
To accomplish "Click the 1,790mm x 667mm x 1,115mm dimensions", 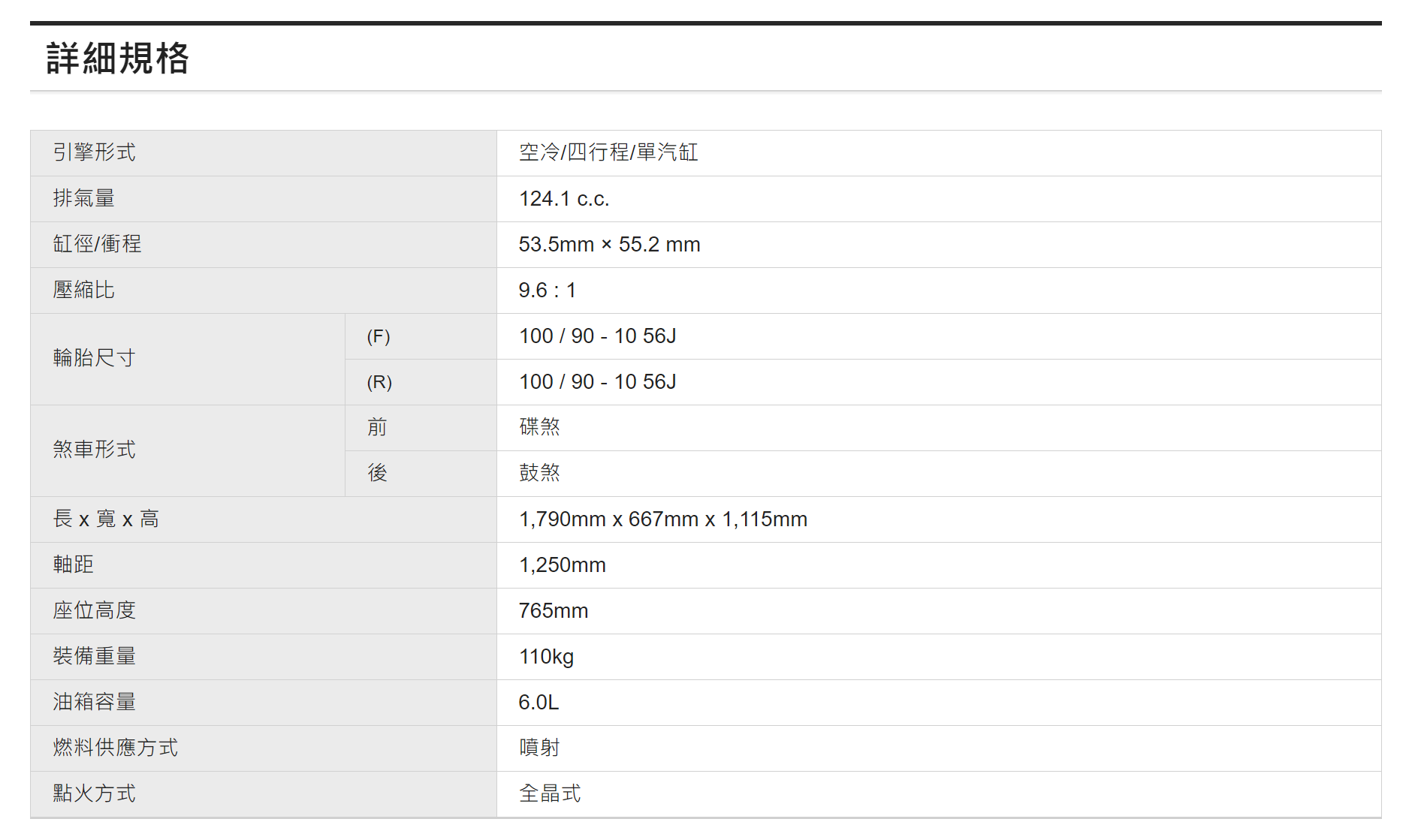I will 662,519.
